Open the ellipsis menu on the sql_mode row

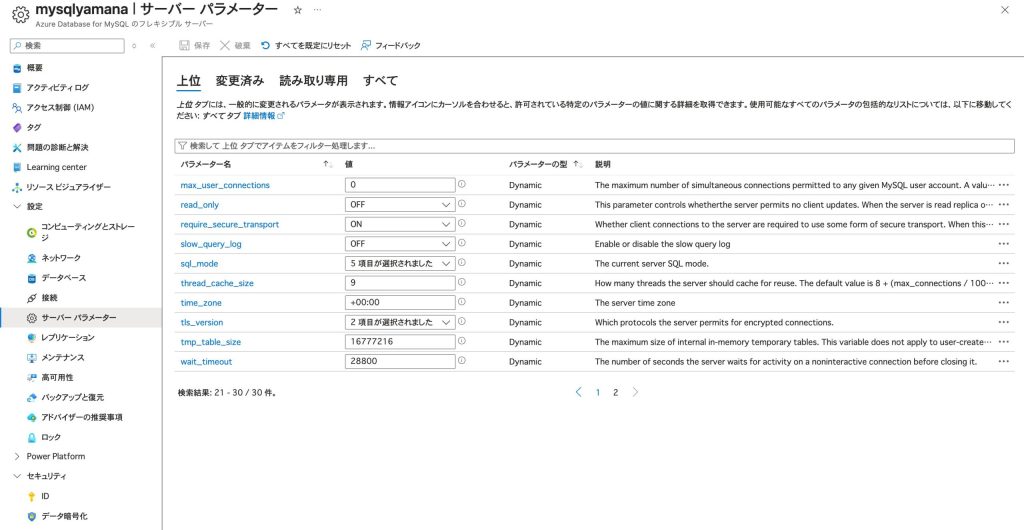point(1004,264)
